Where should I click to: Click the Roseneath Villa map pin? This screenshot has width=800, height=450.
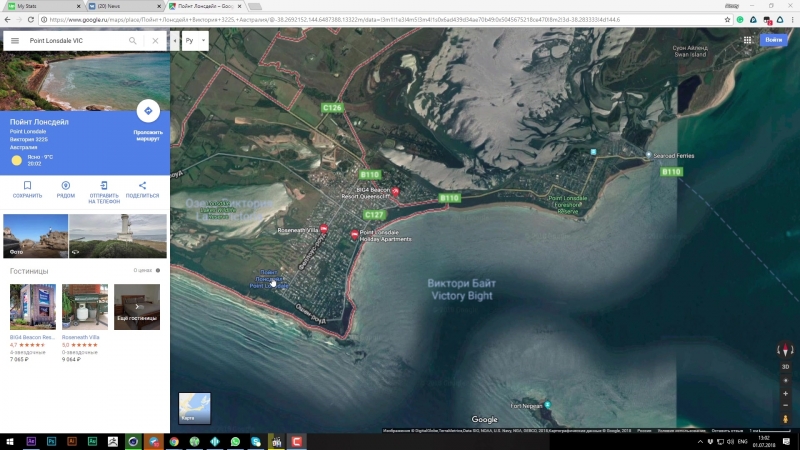323,229
